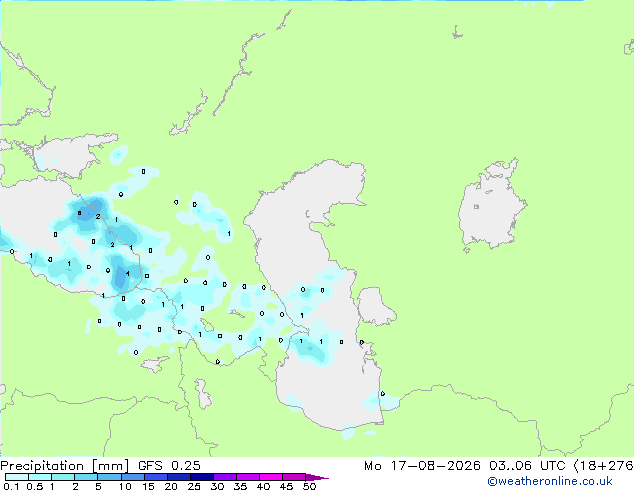
Task: Click the "(18+276" forecast run text
Action: tap(603, 466)
